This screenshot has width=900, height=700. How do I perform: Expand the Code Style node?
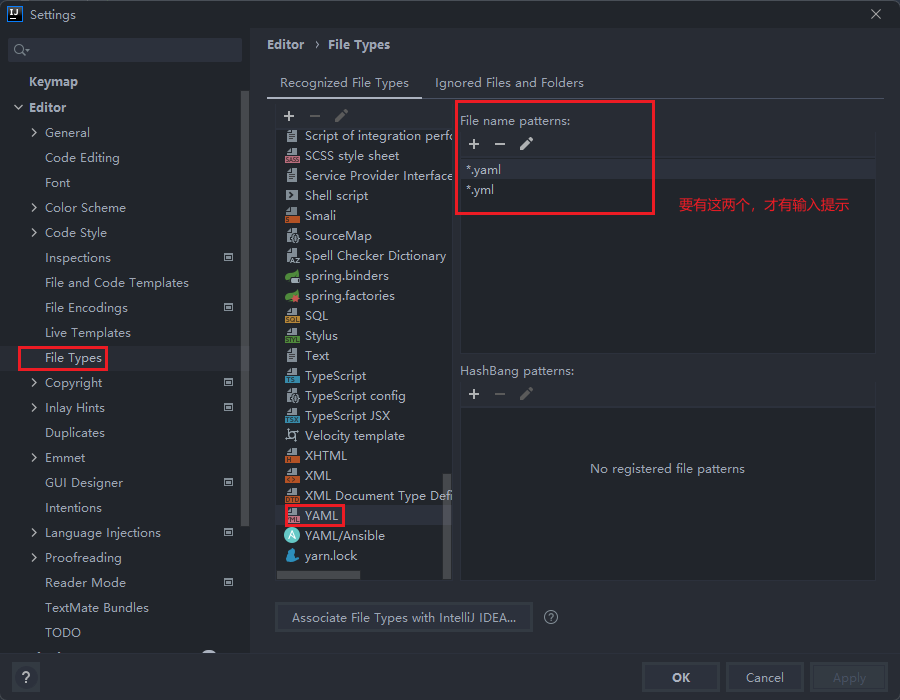[x=34, y=232]
